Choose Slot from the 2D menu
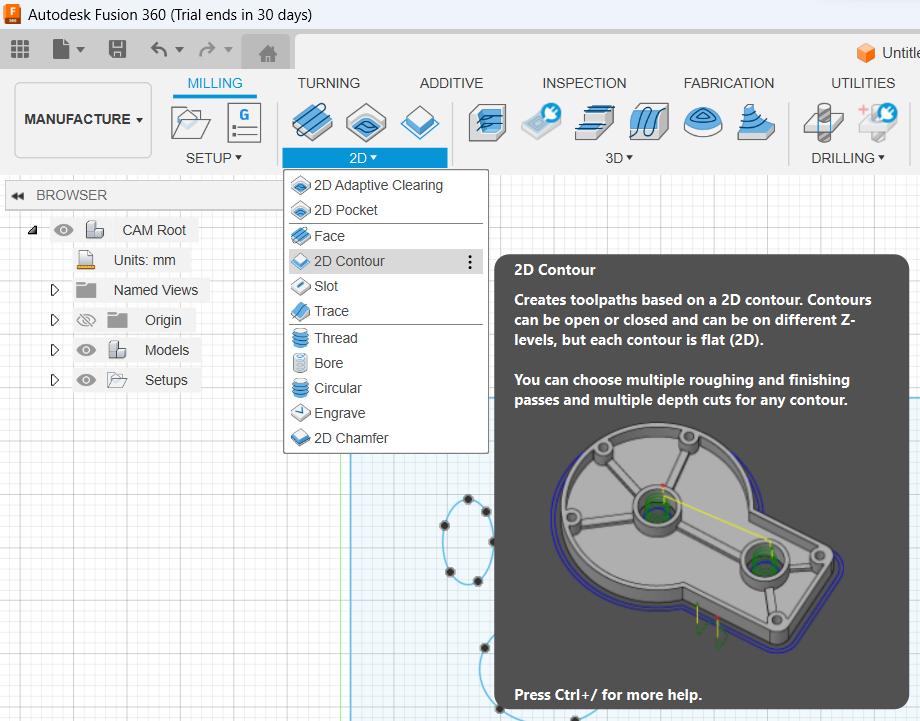This screenshot has height=721, width=920. point(385,286)
